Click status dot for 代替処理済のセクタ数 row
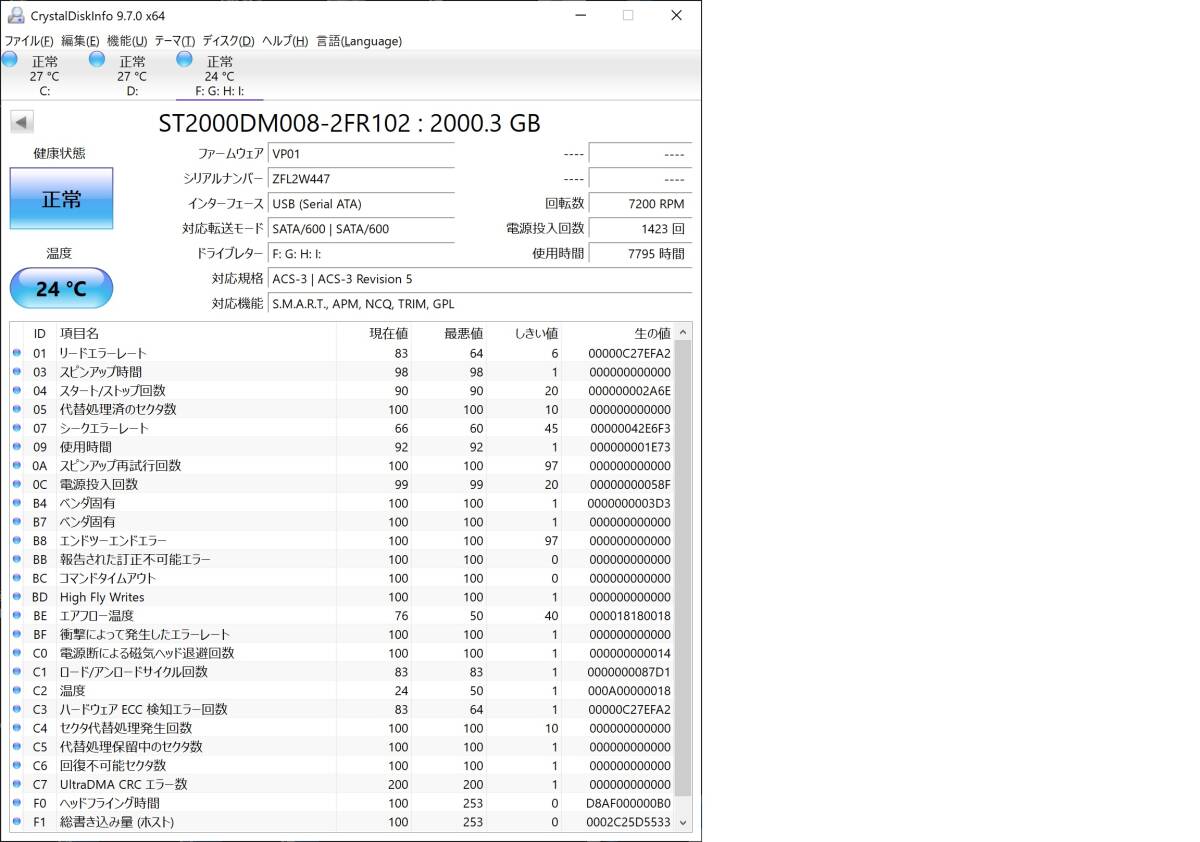The width and height of the screenshot is (1200, 842). [x=16, y=410]
